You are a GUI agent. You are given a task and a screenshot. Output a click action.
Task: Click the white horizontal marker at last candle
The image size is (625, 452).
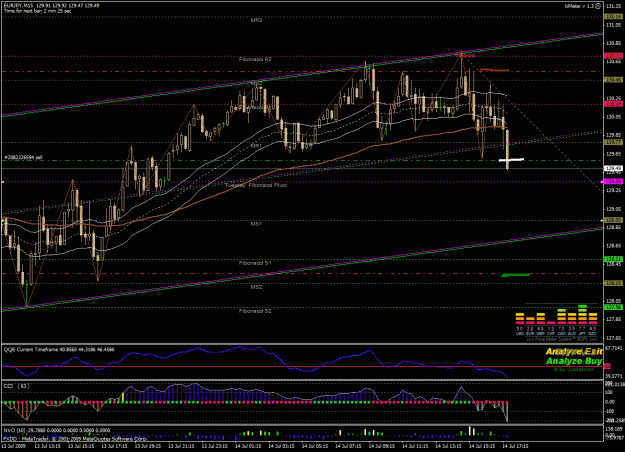[x=511, y=160]
